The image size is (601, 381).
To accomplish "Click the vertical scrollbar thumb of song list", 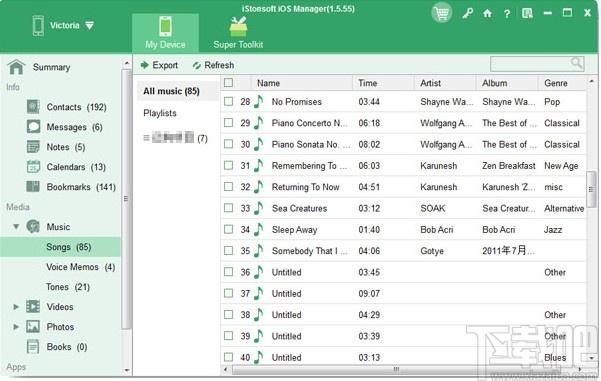I will [591, 189].
